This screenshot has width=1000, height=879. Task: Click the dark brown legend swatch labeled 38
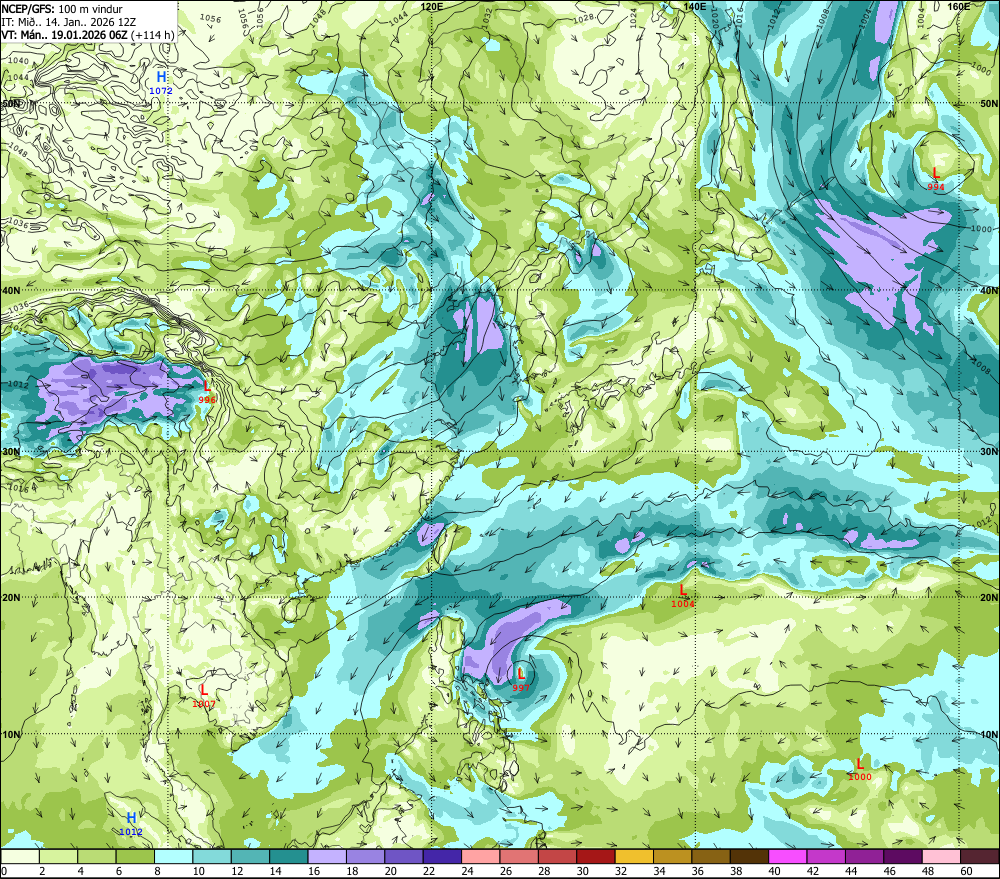click(749, 857)
